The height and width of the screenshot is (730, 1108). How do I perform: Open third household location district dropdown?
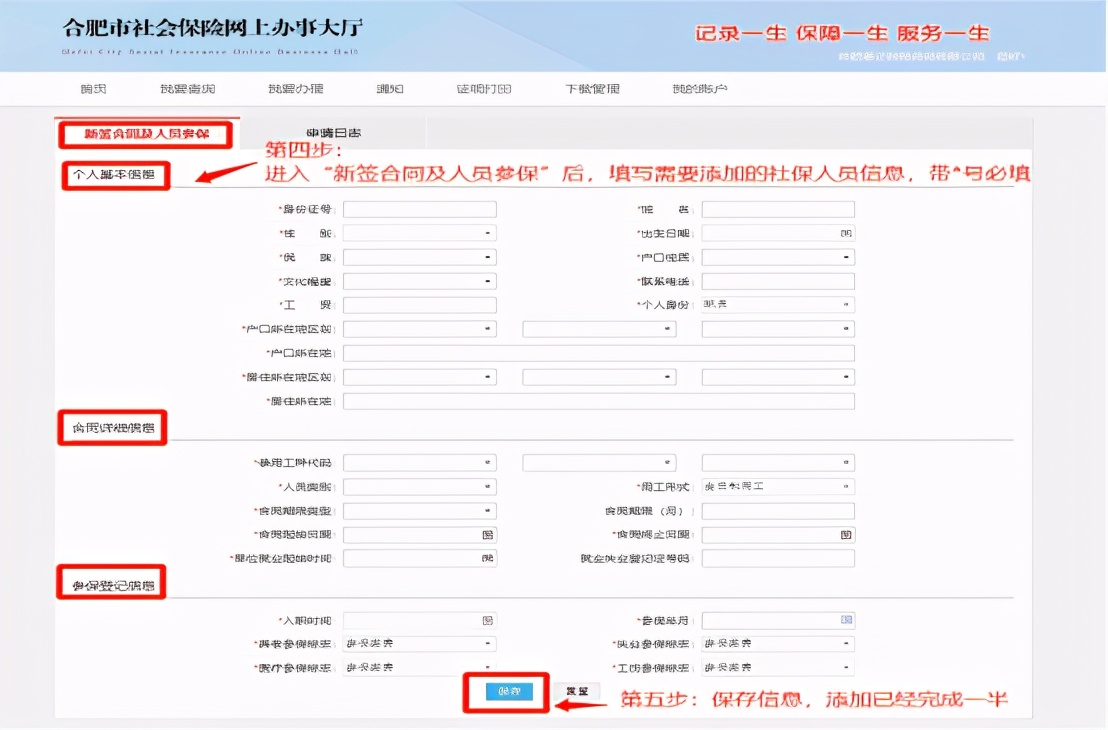coord(778,329)
